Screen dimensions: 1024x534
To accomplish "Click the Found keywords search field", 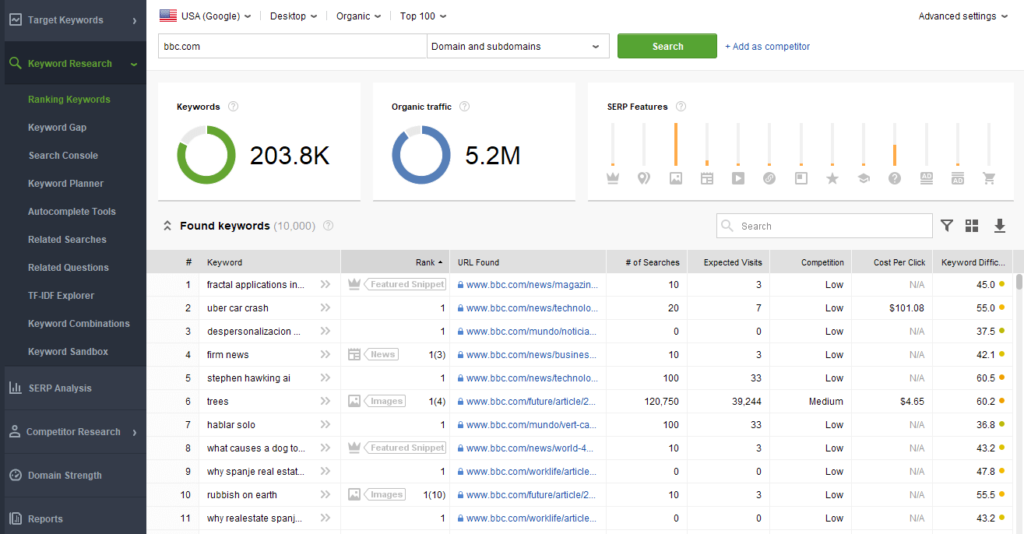I will point(830,226).
